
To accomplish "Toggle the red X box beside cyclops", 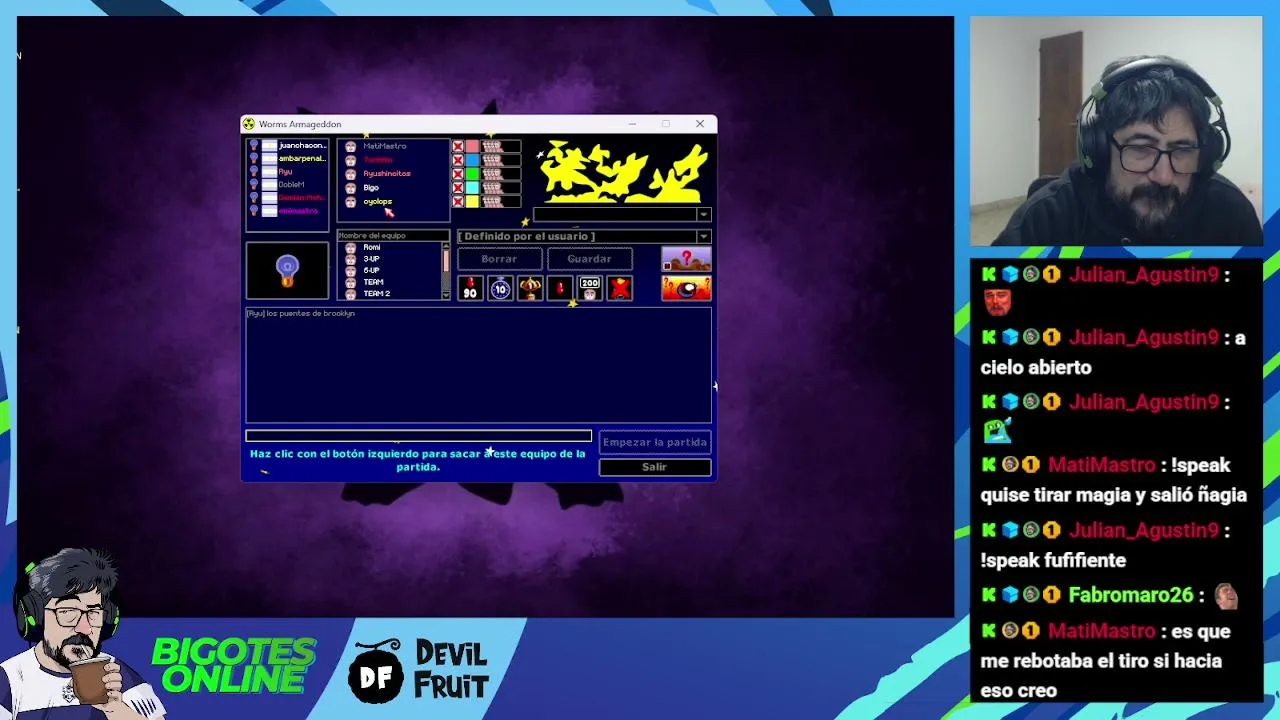I will tap(458, 202).
